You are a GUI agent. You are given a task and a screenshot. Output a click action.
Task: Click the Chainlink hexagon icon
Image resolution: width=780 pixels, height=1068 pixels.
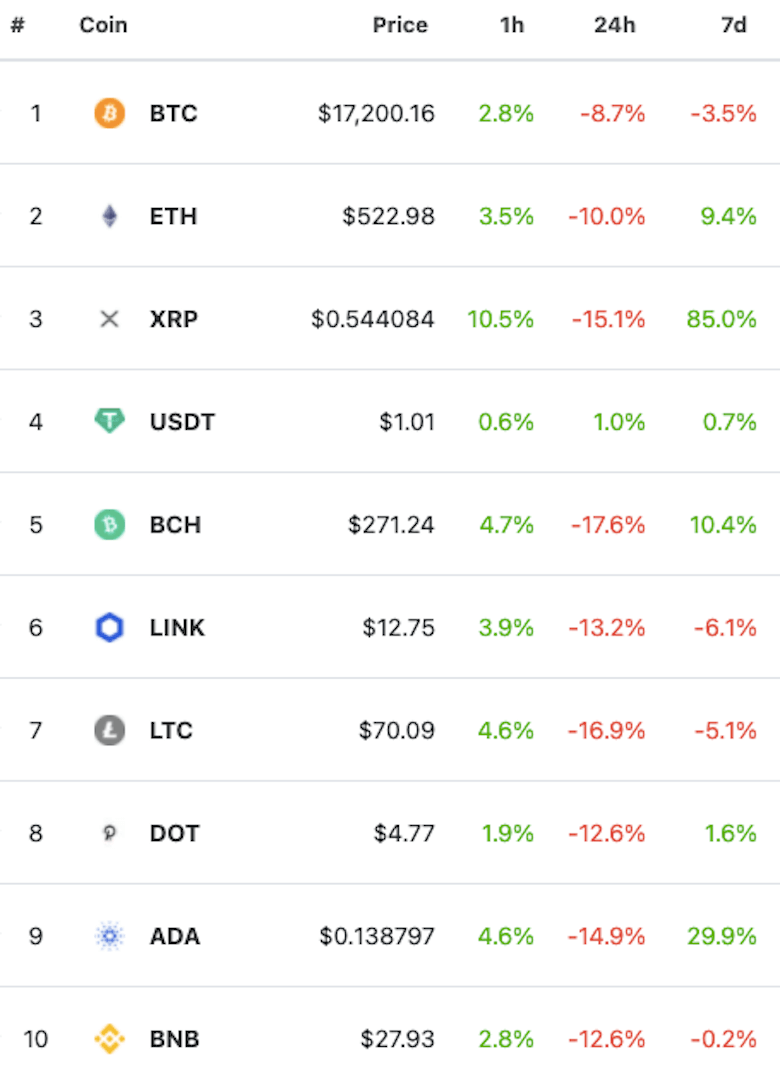(x=109, y=628)
